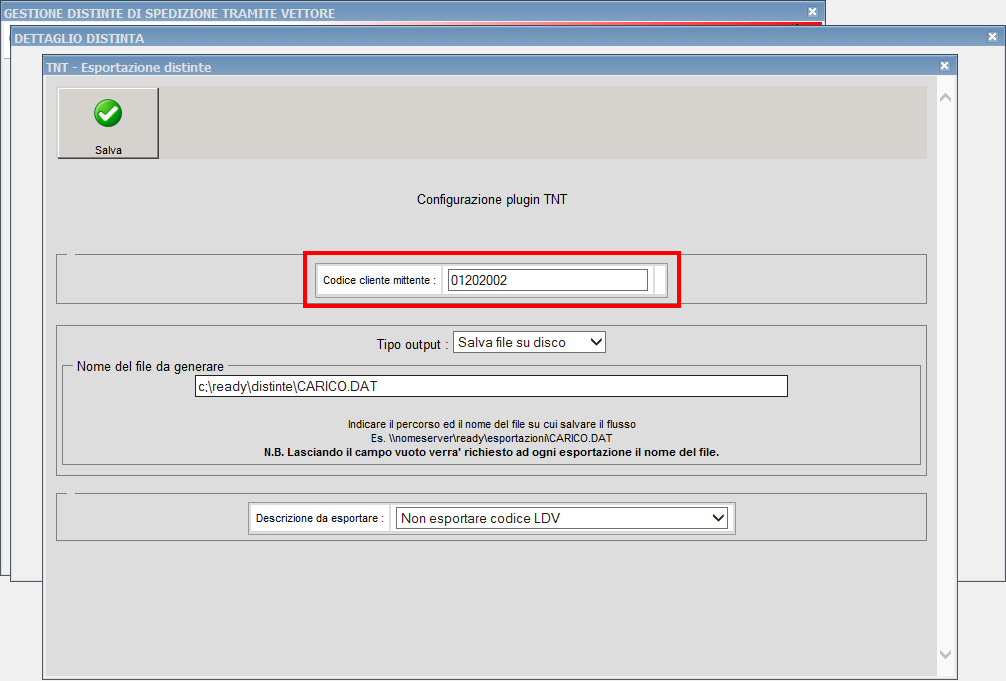
Task: Close the Dettaglio Distinta window
Action: pos(992,38)
